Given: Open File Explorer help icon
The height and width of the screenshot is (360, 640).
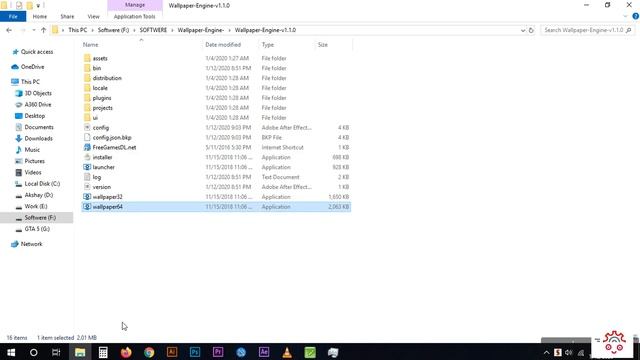Looking at the screenshot, I should (636, 16).
